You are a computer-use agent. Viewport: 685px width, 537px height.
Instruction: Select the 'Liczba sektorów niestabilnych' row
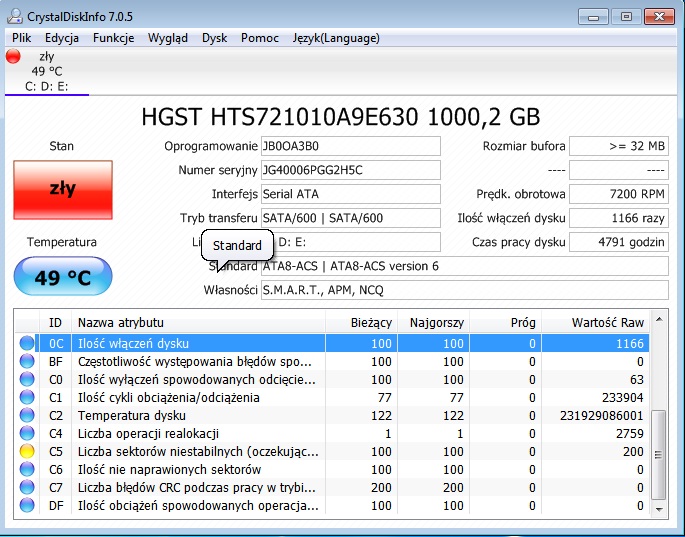pyautogui.click(x=332, y=451)
